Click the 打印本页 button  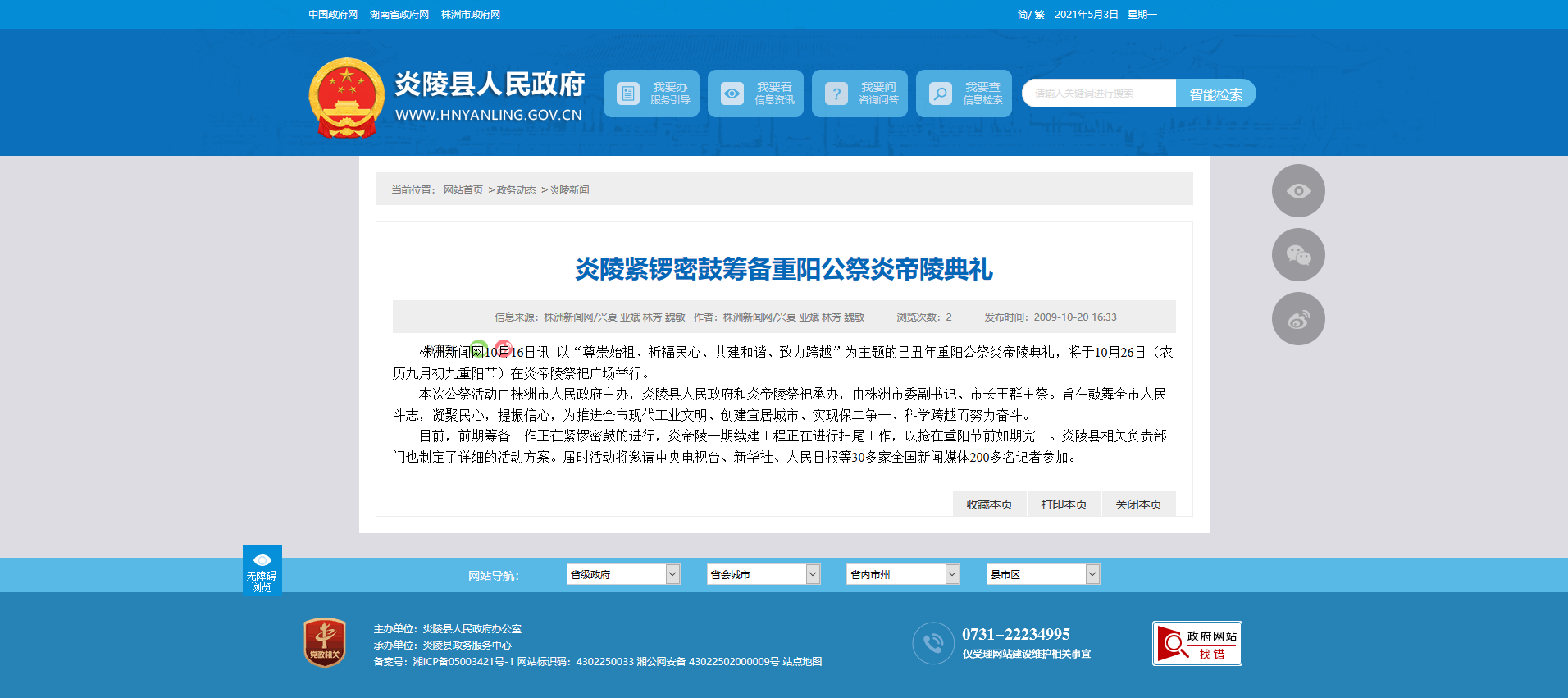tap(1064, 504)
